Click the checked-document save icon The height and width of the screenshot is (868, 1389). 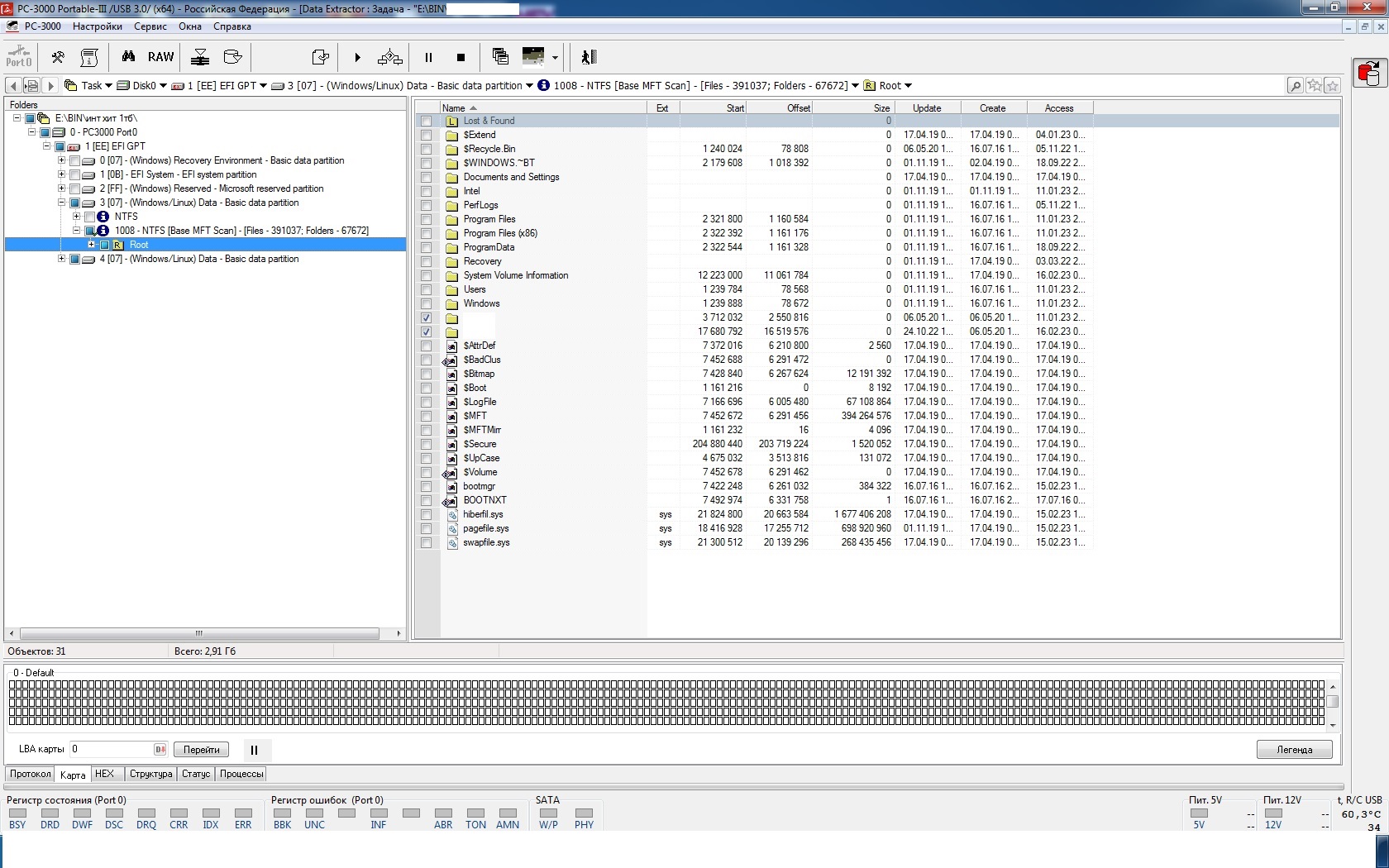coord(321,57)
